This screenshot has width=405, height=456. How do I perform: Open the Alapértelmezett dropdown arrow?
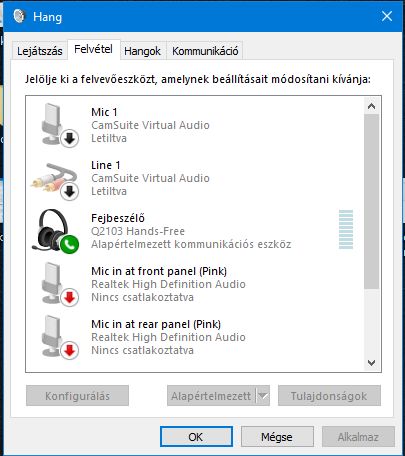coord(263,396)
